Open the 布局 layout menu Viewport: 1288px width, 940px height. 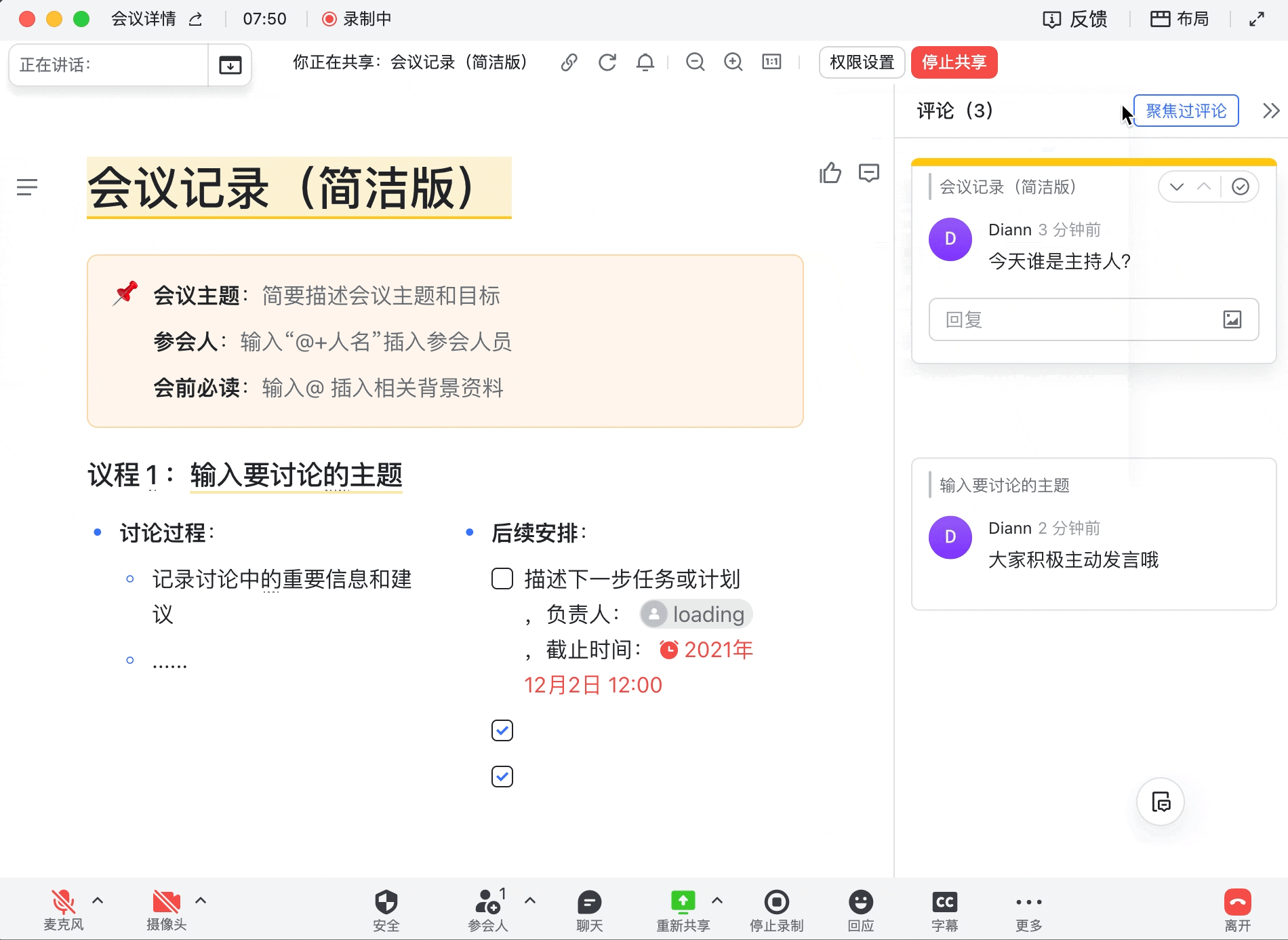(x=1180, y=19)
